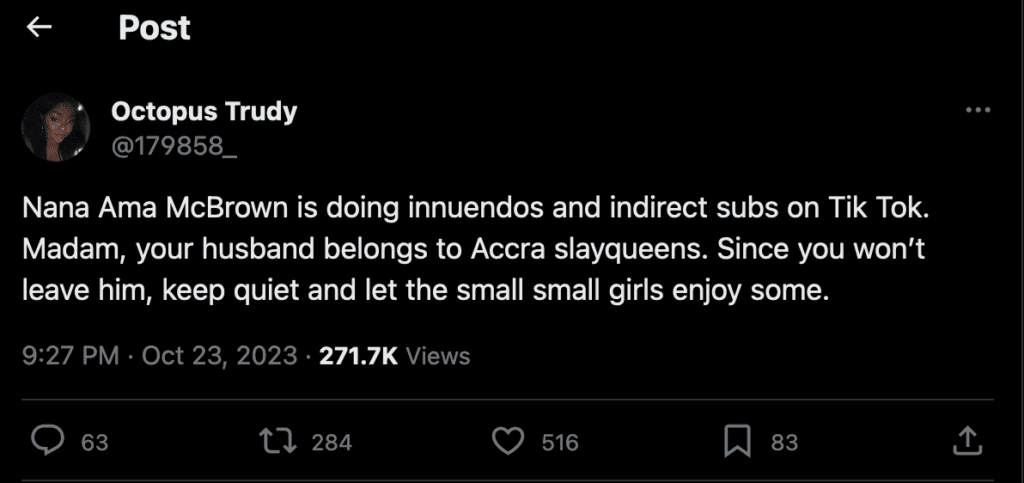Click the Post heading at the top
This screenshot has width=1024, height=483.
coord(154,28)
